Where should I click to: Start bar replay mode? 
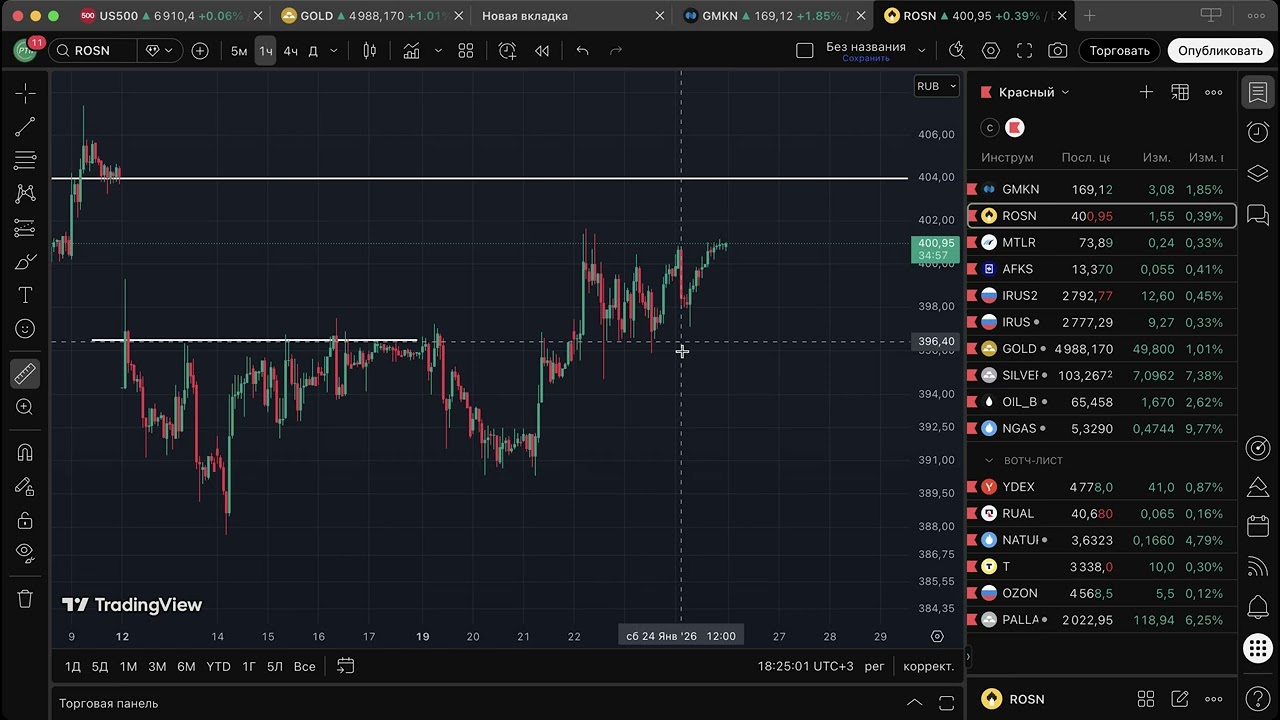click(542, 51)
